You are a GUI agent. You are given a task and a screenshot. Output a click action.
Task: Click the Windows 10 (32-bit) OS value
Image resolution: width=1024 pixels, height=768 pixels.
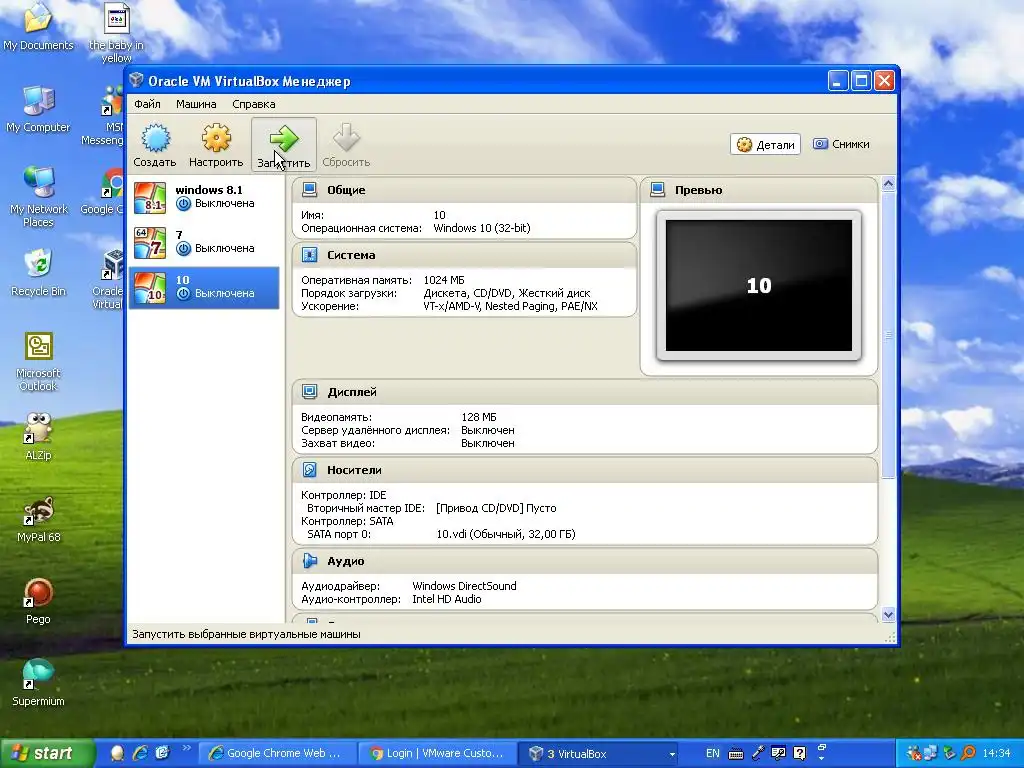pyautogui.click(x=482, y=228)
